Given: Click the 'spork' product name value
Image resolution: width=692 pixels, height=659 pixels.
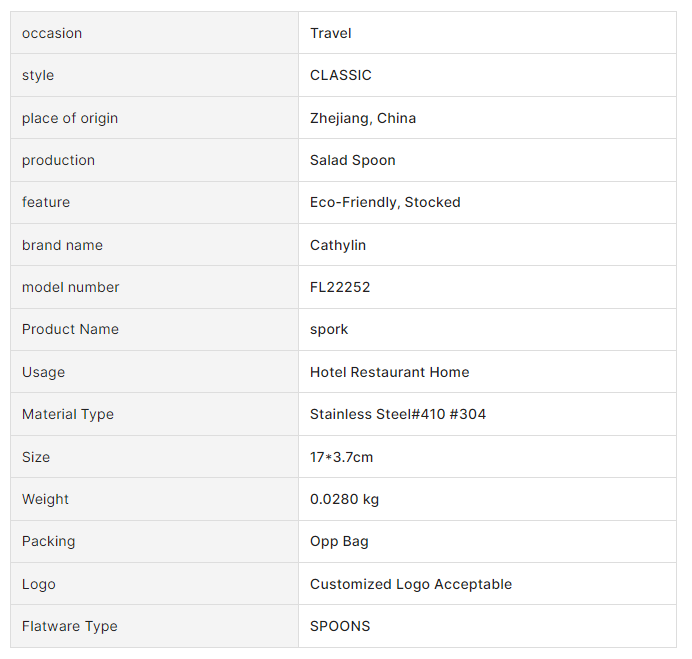Looking at the screenshot, I should click(329, 329).
